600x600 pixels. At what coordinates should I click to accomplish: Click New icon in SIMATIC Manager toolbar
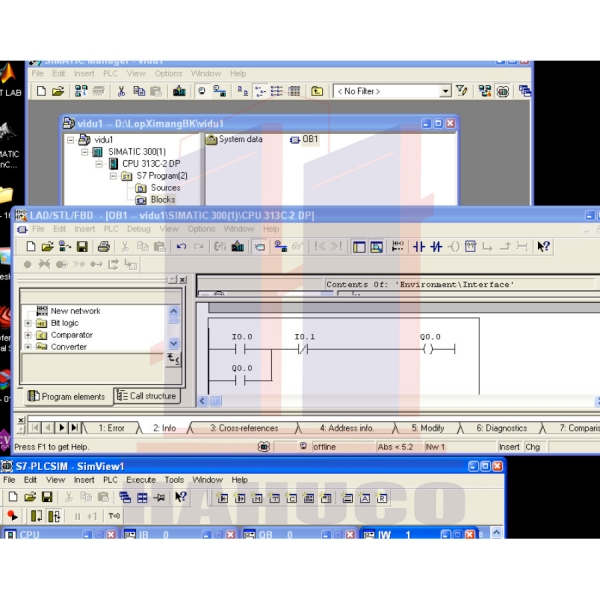click(41, 91)
